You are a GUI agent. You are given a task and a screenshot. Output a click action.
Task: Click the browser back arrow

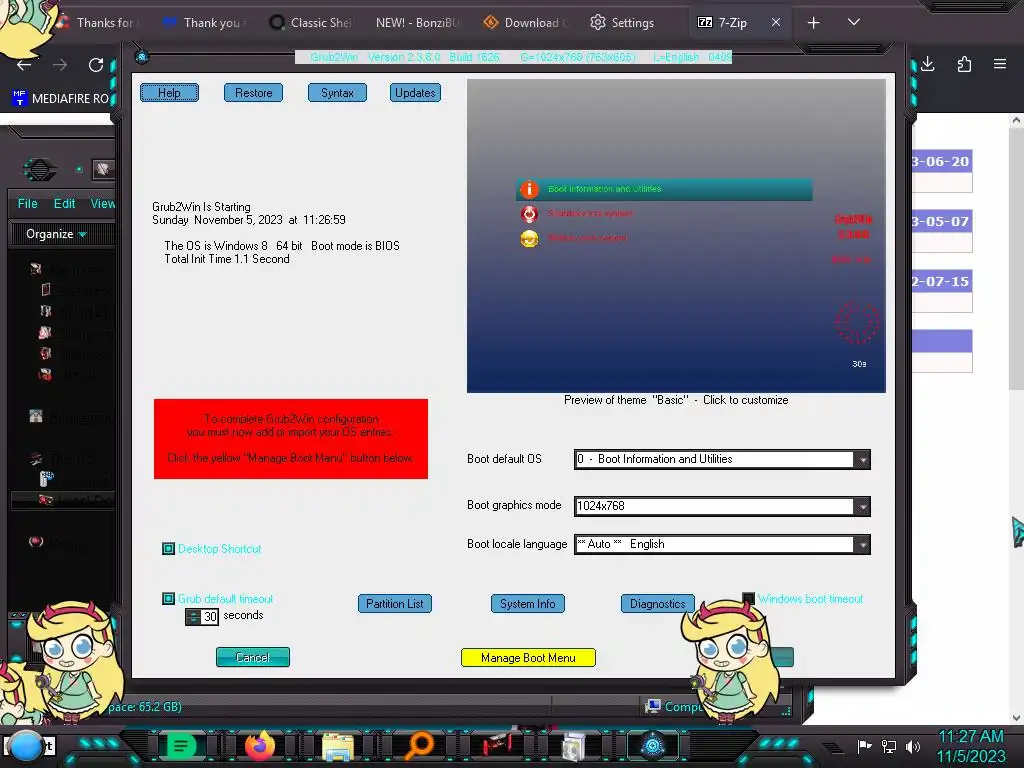24,65
